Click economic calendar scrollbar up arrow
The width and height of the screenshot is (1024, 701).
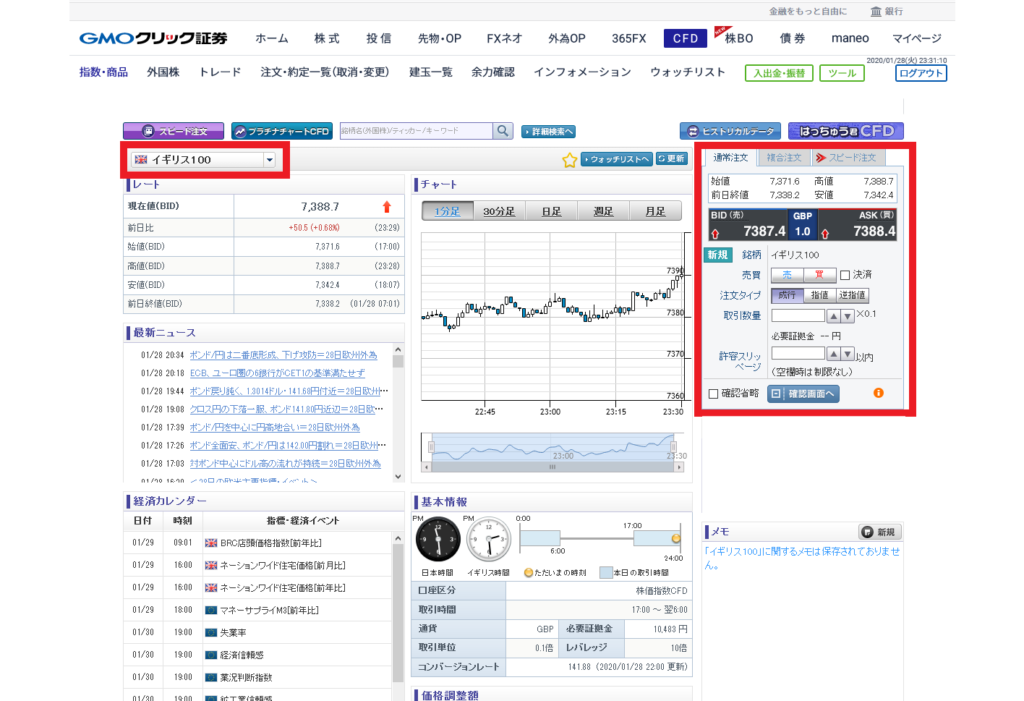point(398,538)
